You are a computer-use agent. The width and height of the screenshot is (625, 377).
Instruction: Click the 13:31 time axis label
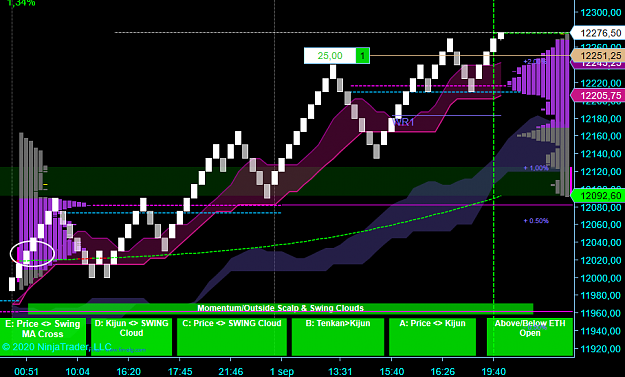(340, 372)
